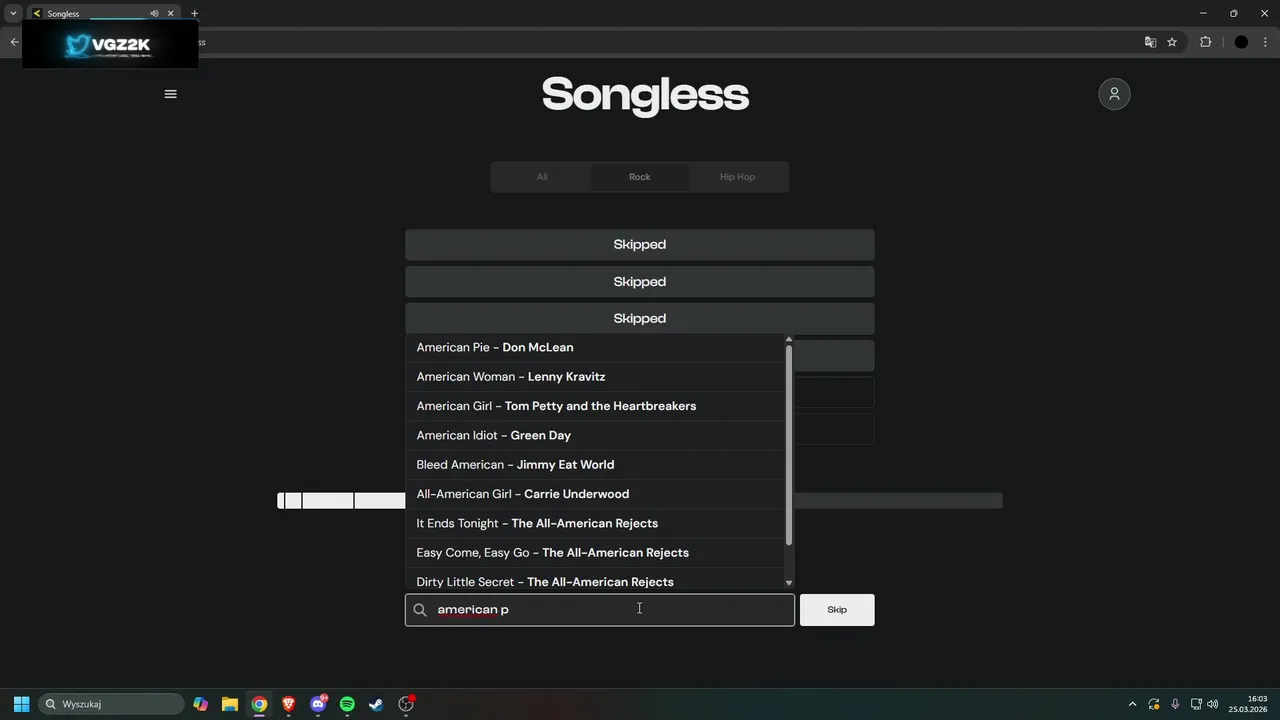Click the Skip button
Screen dimensions: 1280x720
pyautogui.click(x=837, y=610)
